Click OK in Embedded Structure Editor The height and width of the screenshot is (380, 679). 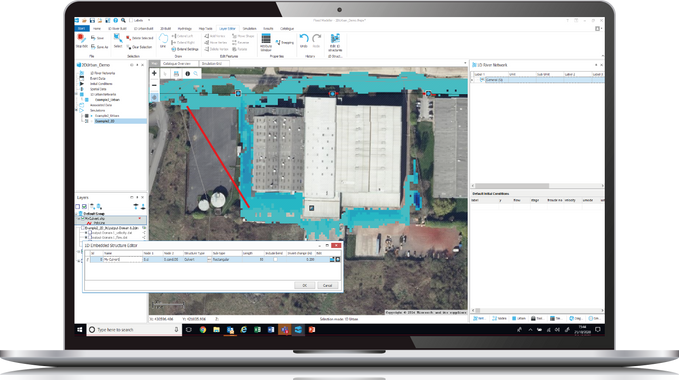click(x=304, y=286)
